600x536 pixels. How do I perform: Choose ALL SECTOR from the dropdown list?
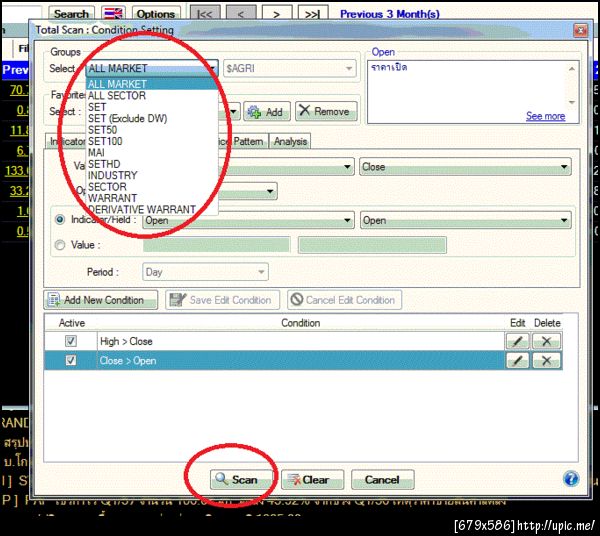pyautogui.click(x=152, y=96)
